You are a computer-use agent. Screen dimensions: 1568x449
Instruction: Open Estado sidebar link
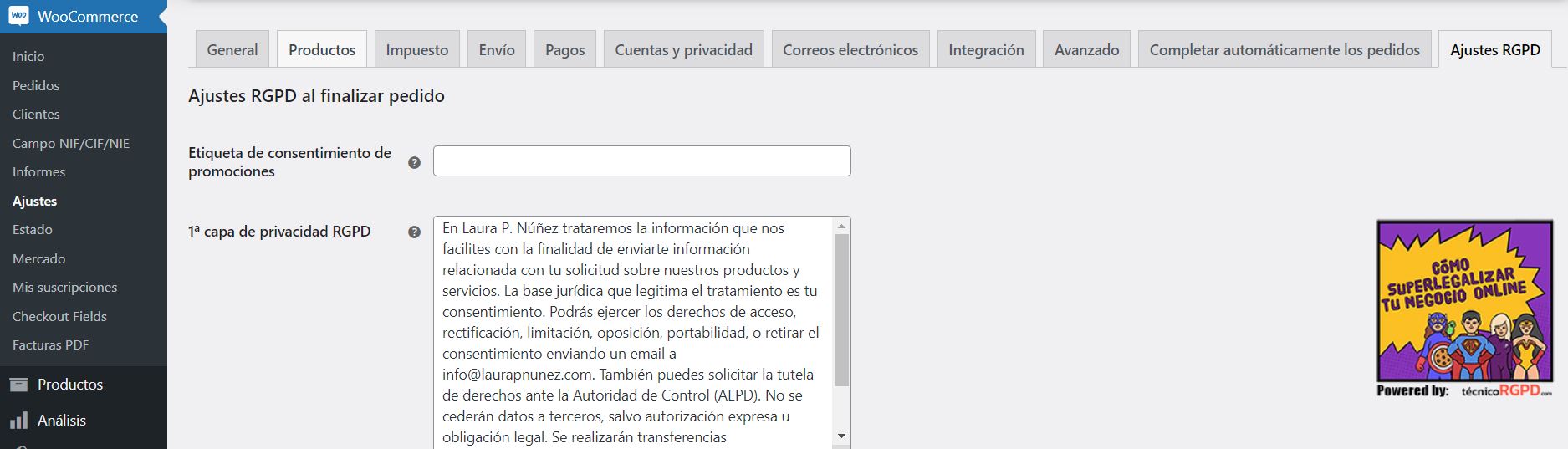[x=33, y=229]
